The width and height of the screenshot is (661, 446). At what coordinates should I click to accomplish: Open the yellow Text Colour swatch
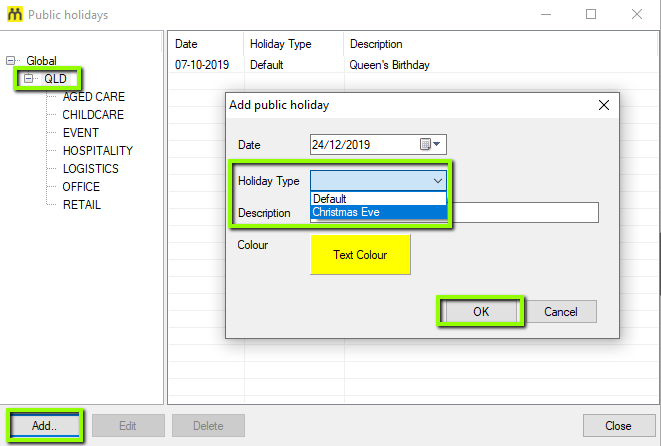360,255
